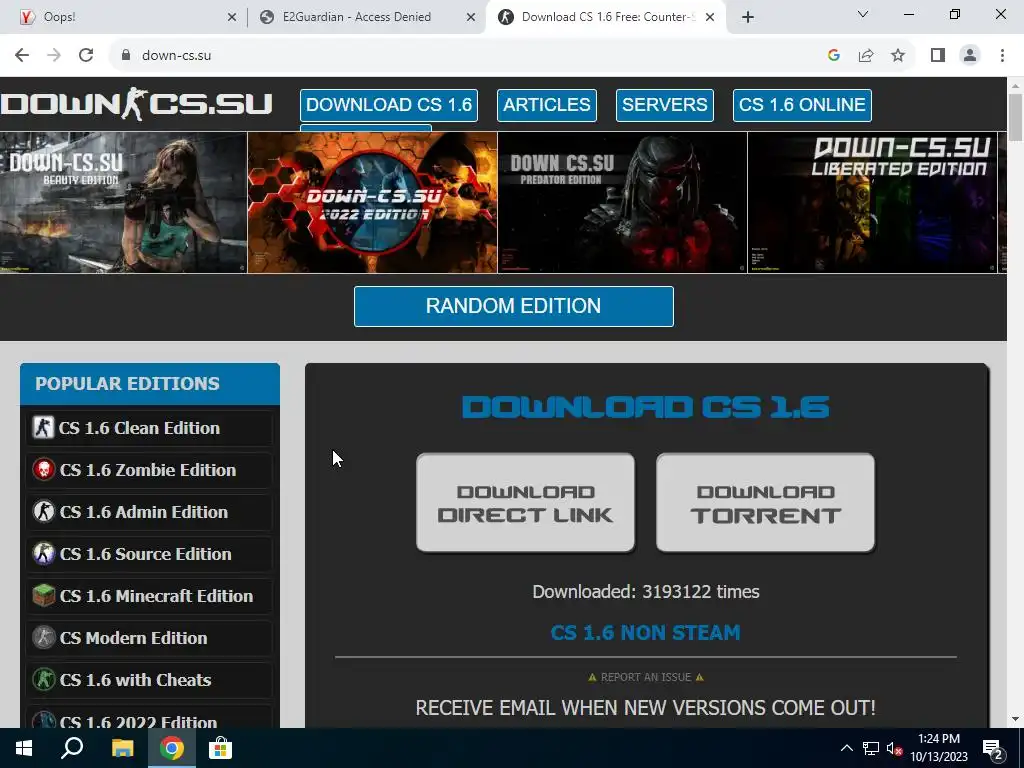Open Microsoft Store from the taskbar
The image size is (1024, 768).
pos(221,748)
